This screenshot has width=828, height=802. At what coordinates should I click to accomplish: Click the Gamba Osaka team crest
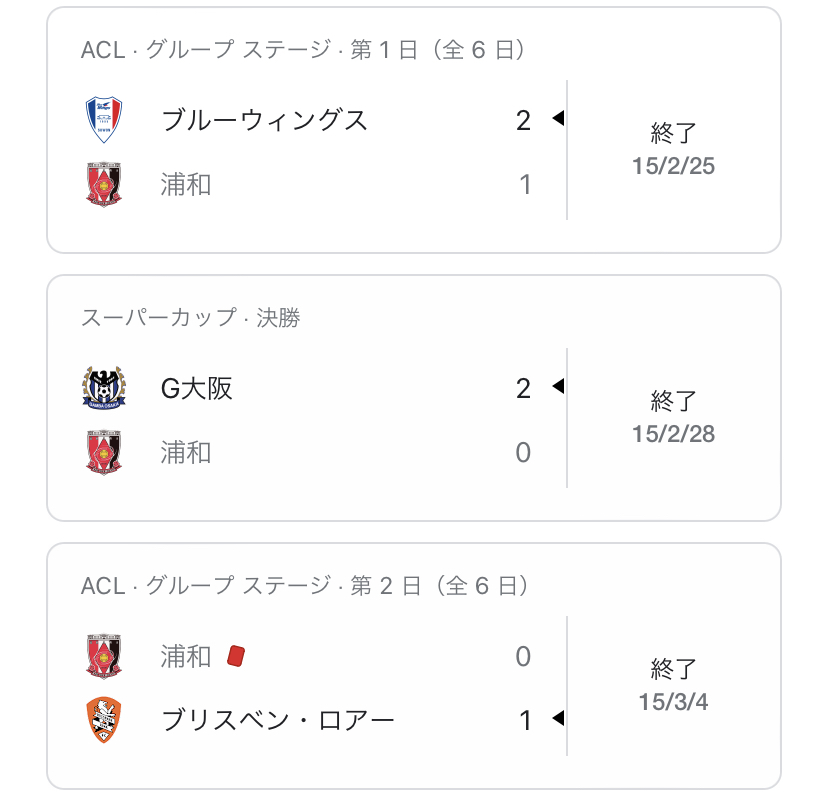coord(104,388)
